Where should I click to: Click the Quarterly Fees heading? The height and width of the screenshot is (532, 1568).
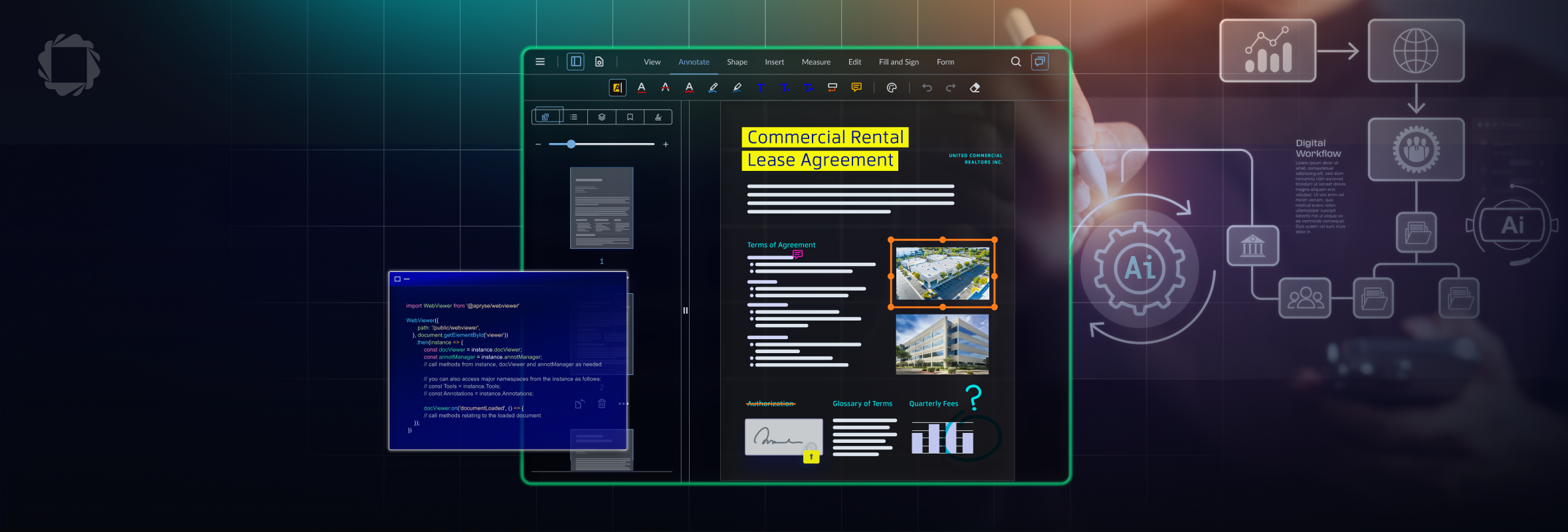point(933,404)
